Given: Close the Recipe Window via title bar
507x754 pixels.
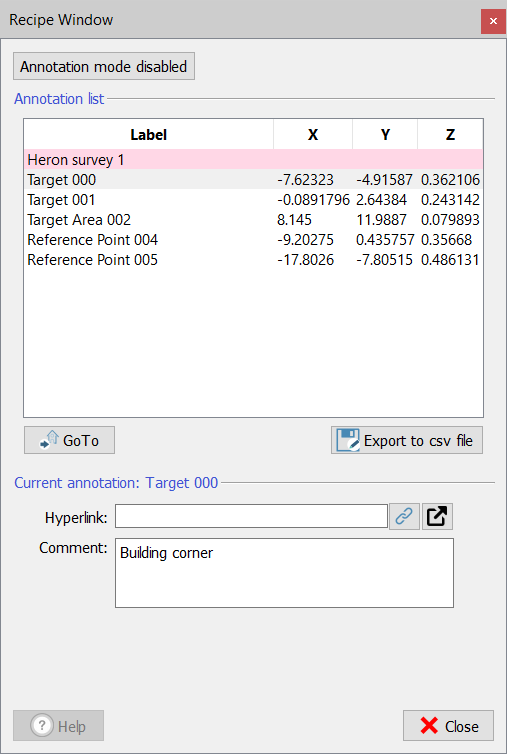Looking at the screenshot, I should pos(493,21).
